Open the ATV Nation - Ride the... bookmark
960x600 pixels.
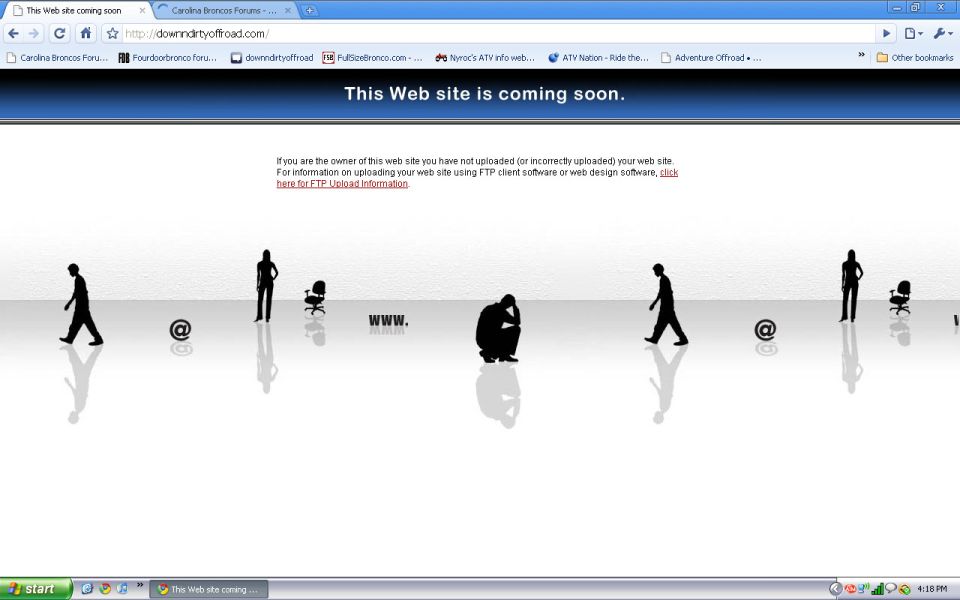pos(598,58)
